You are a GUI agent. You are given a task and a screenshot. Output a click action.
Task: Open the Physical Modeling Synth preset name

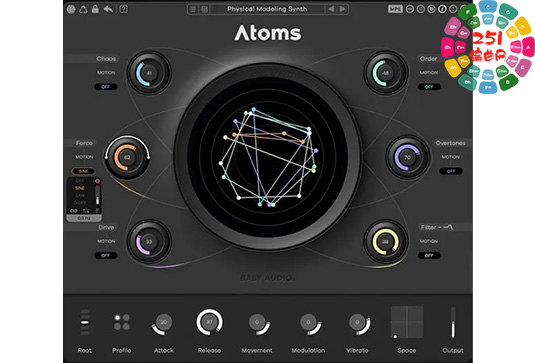pyautogui.click(x=267, y=9)
